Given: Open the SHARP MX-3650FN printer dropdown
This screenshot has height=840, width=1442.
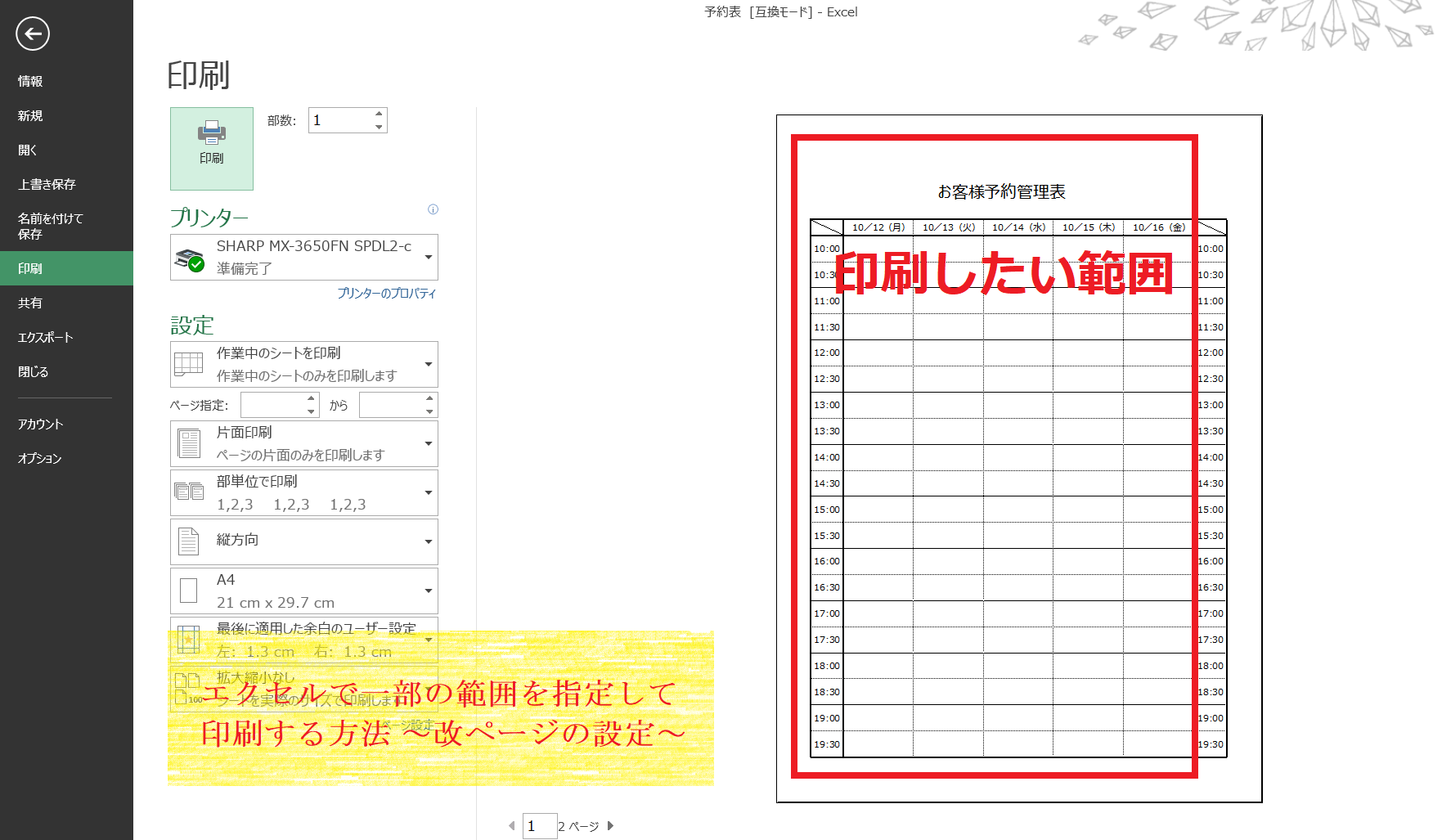Looking at the screenshot, I should click(x=304, y=257).
